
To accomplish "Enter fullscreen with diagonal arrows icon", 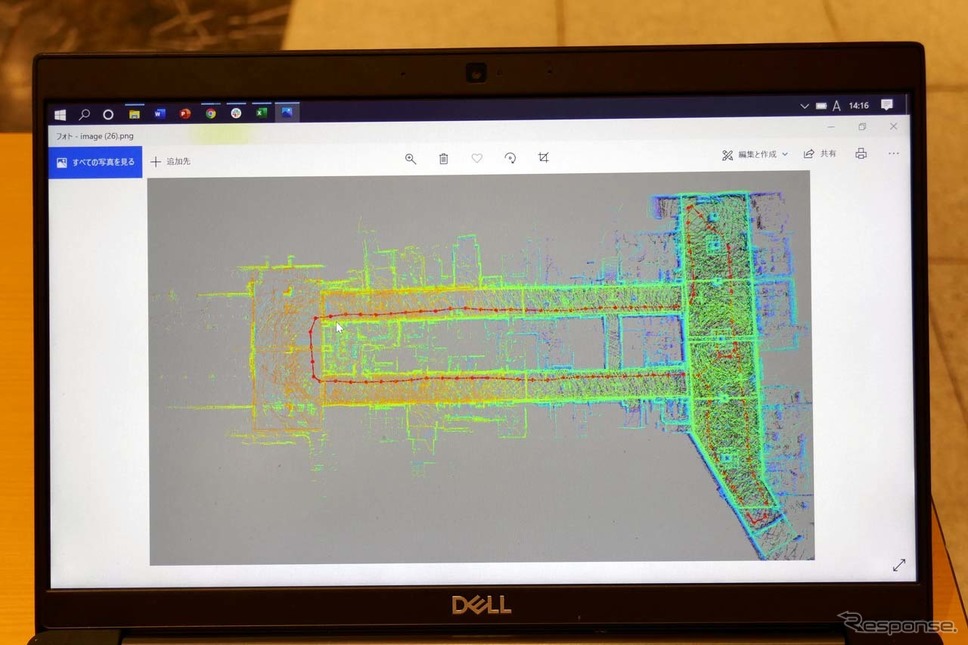I will point(898,566).
